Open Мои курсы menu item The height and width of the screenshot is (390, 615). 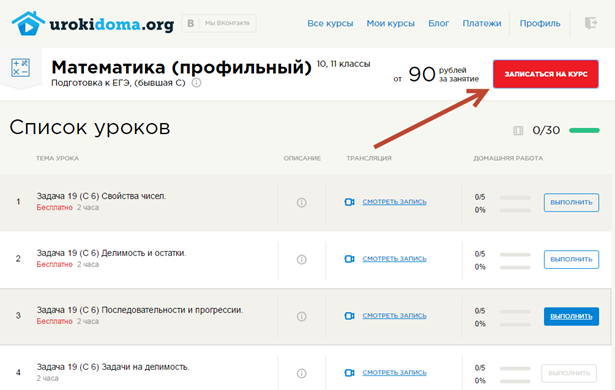point(390,24)
